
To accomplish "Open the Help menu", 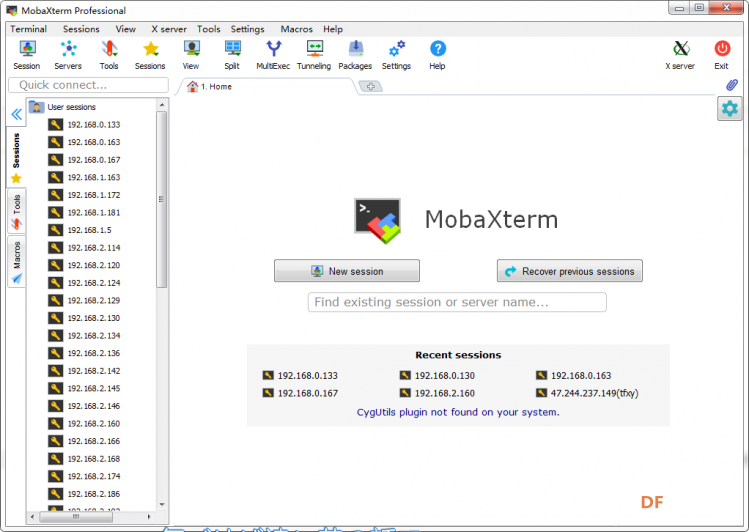I will tap(333, 29).
